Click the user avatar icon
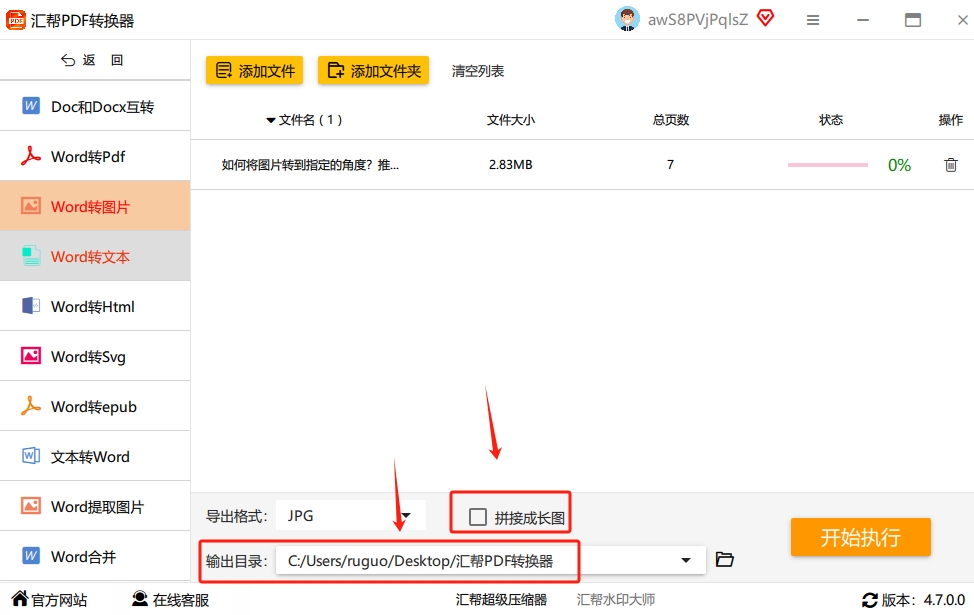Image resolution: width=974 pixels, height=615 pixels. coord(627,19)
